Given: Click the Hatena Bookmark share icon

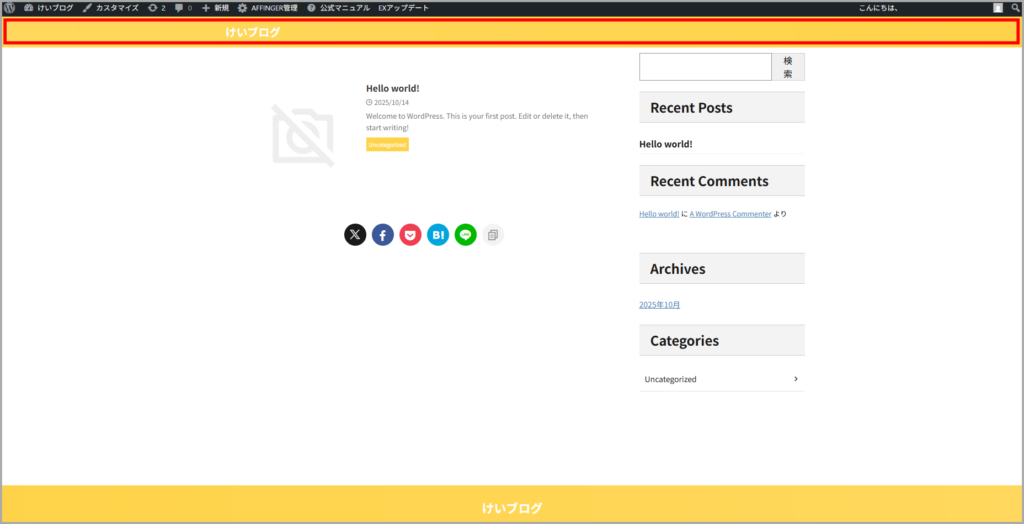Looking at the screenshot, I should click(438, 235).
